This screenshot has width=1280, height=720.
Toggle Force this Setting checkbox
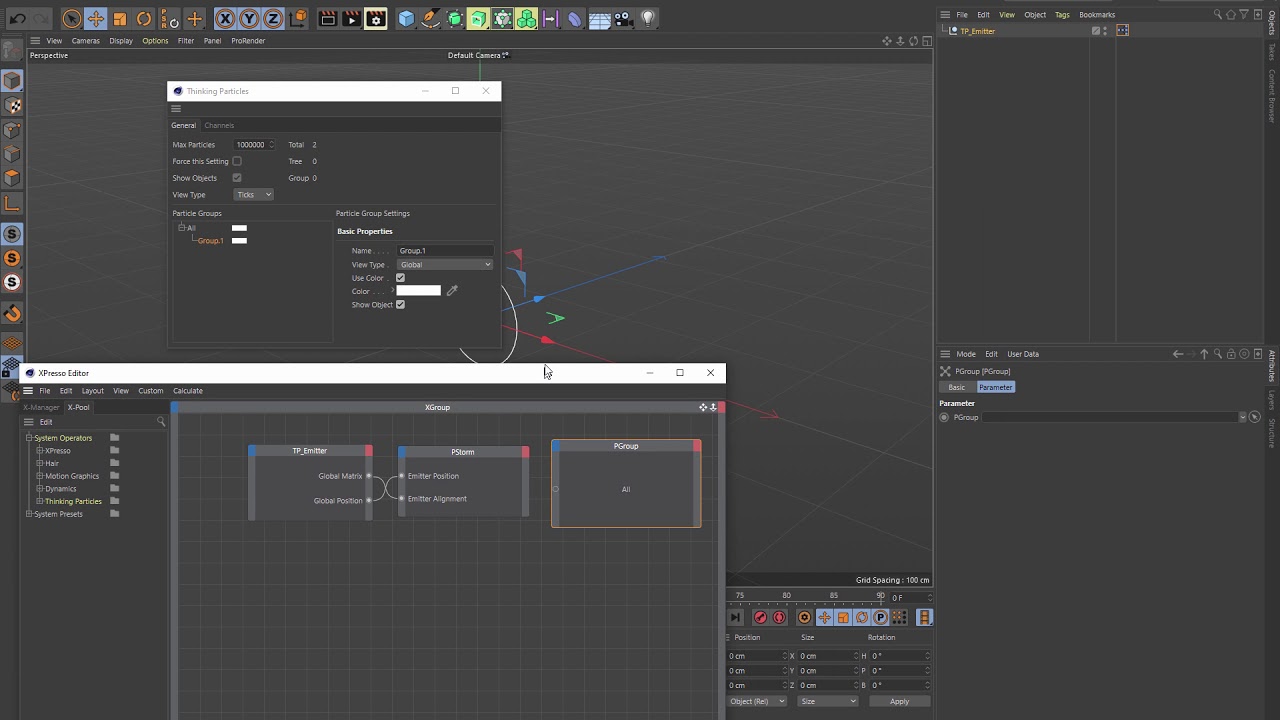click(x=237, y=161)
